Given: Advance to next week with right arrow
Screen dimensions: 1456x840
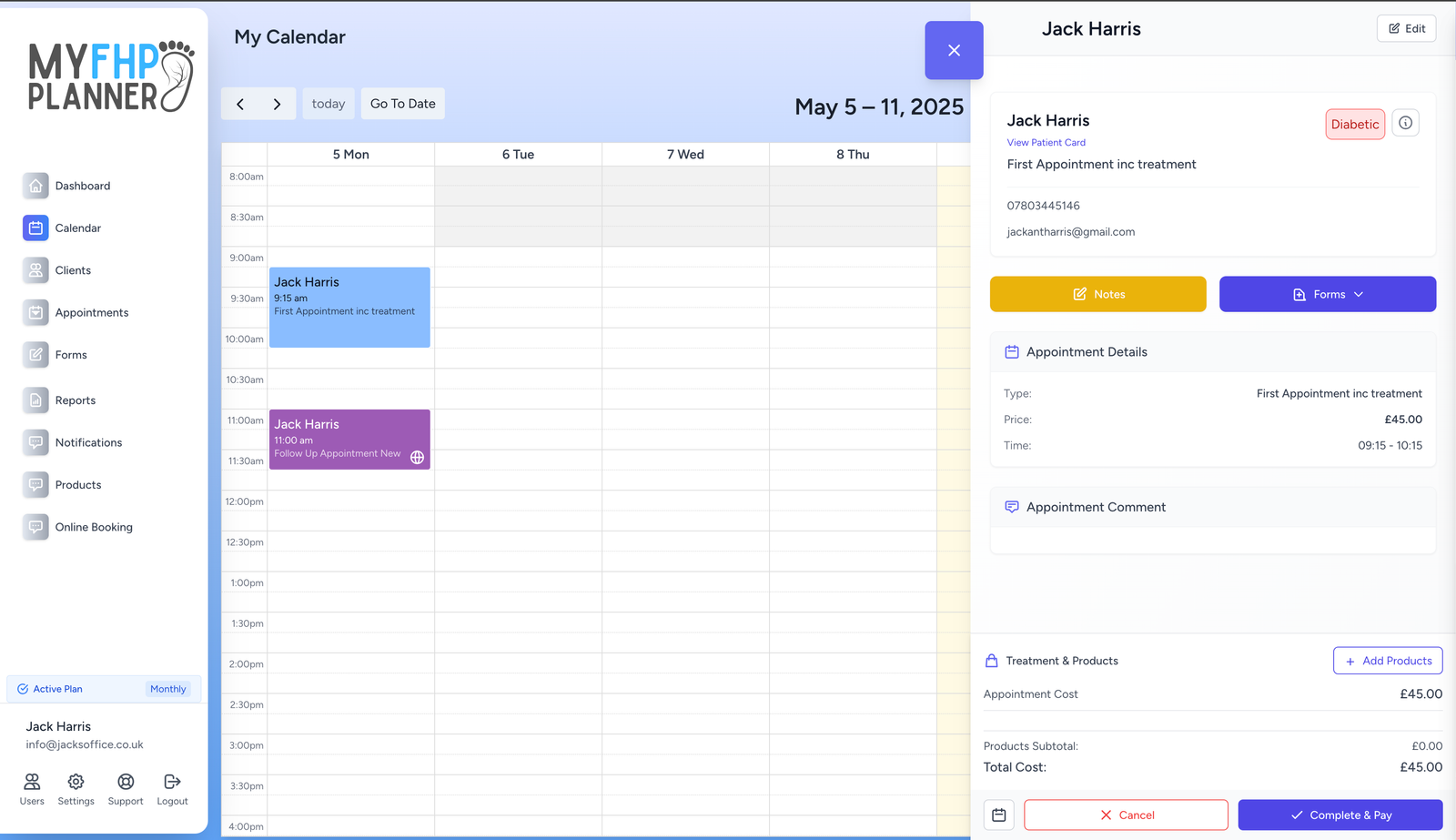Looking at the screenshot, I should pyautogui.click(x=278, y=103).
